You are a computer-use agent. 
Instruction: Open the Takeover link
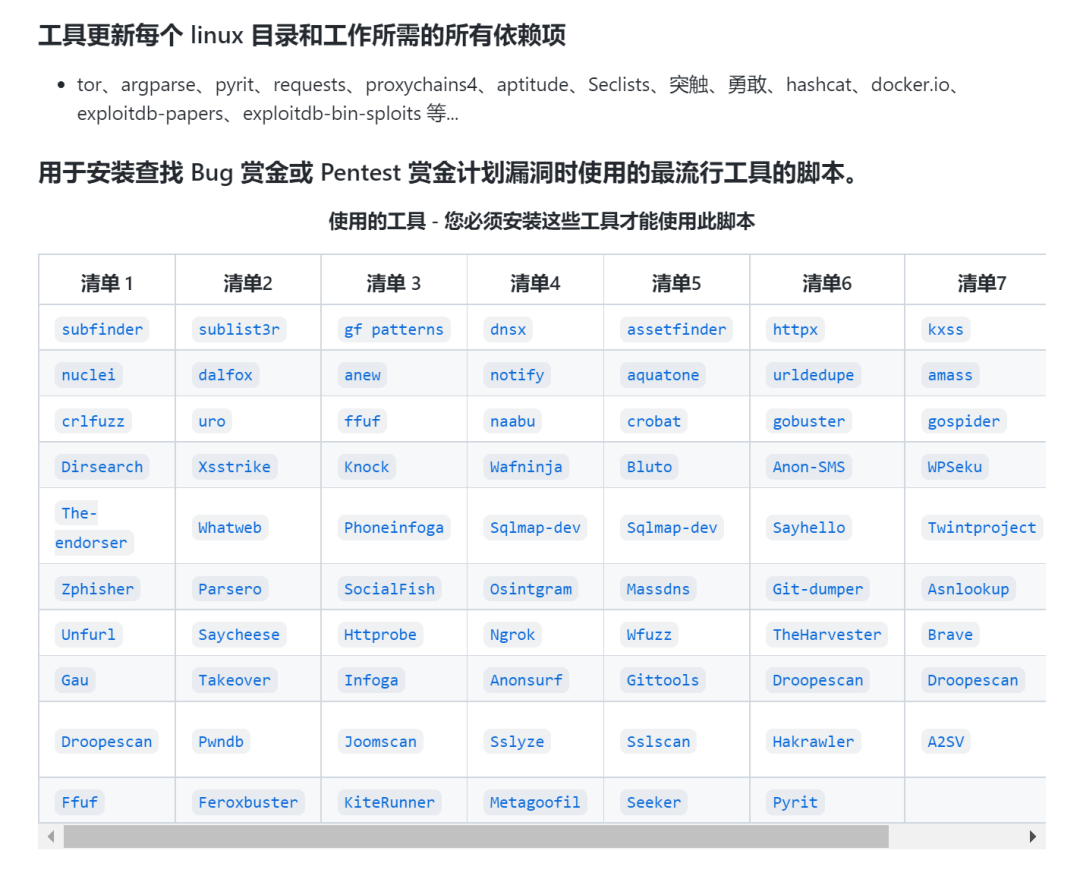coord(234,680)
